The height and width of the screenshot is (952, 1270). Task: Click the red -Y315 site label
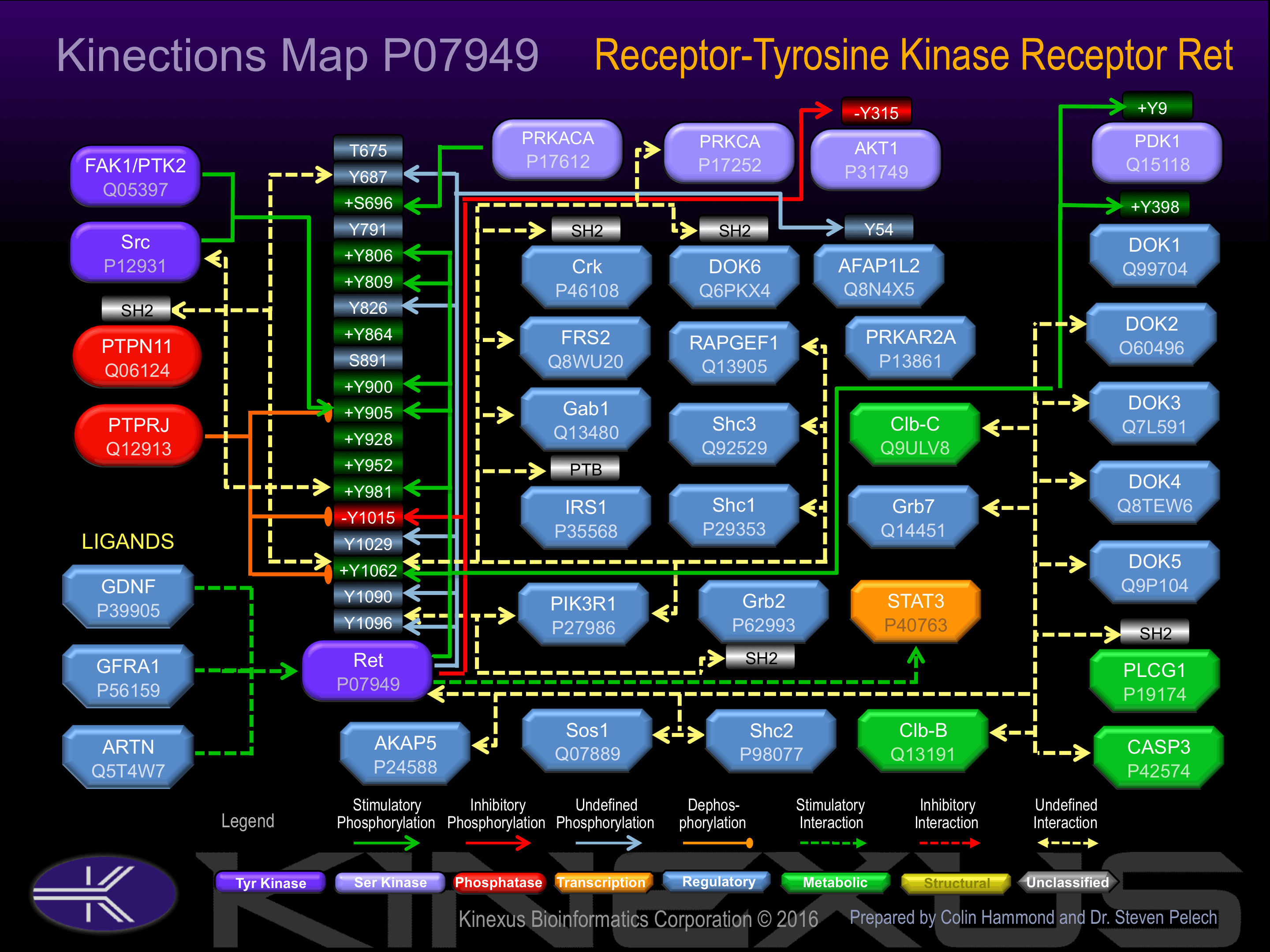click(x=876, y=112)
